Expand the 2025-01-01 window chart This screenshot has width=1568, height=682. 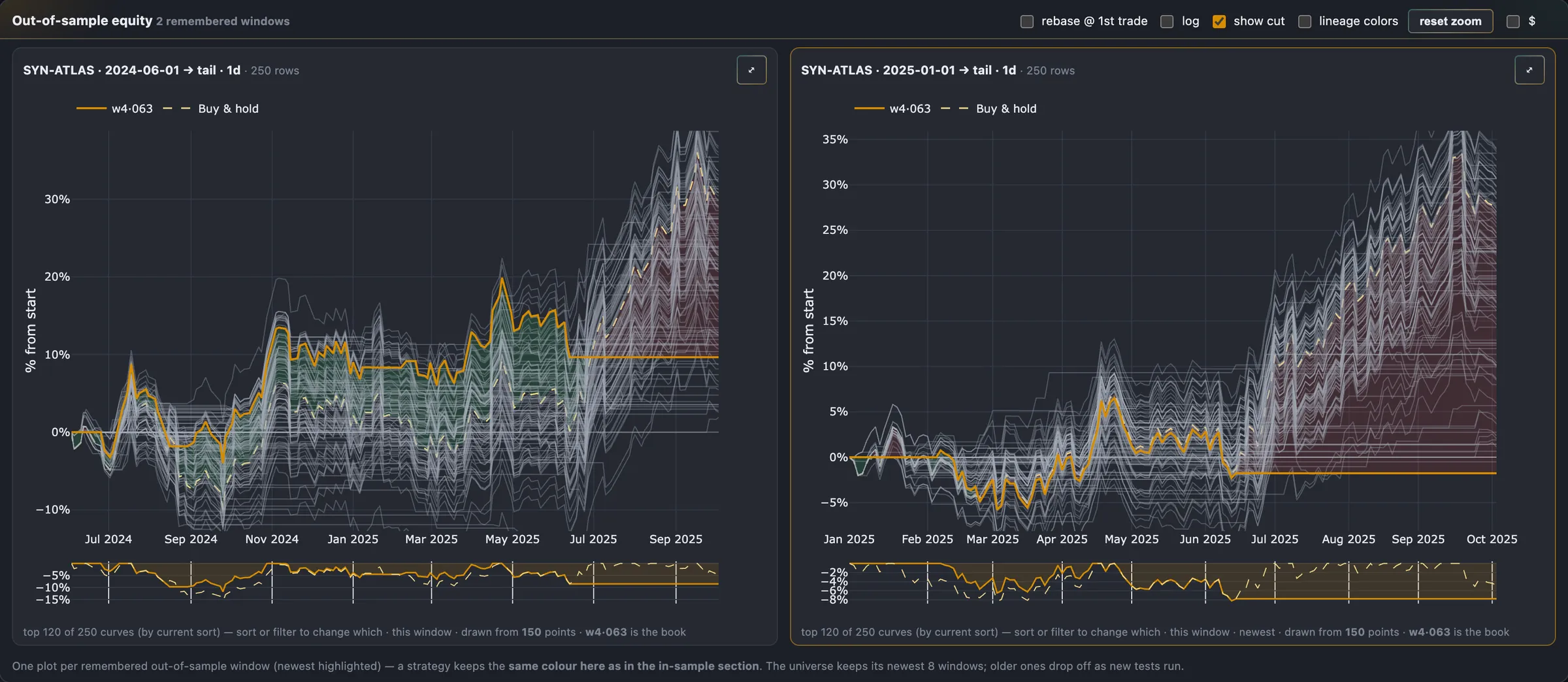(x=1529, y=70)
